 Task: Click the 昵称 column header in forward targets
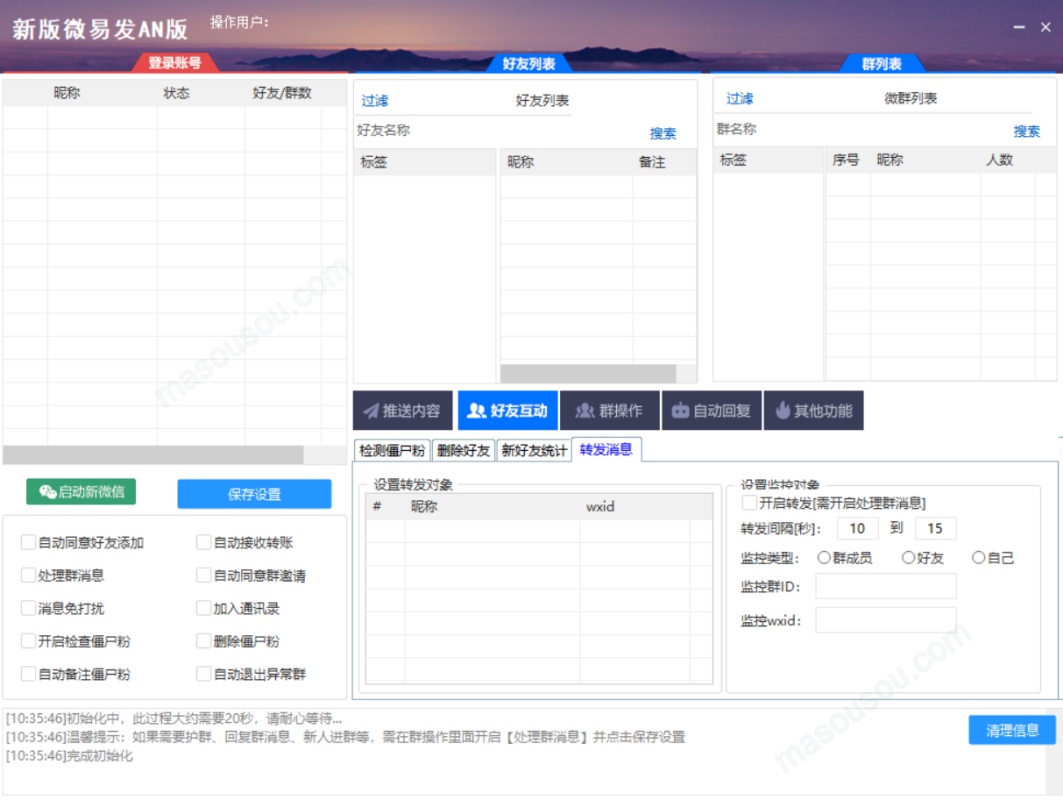coord(424,506)
